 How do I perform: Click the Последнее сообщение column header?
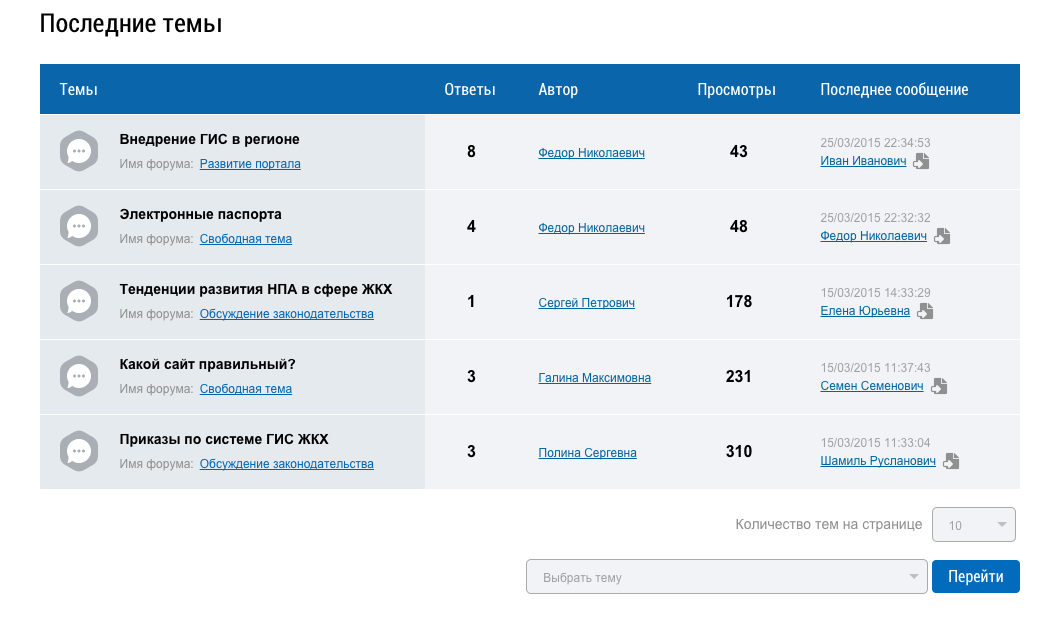[x=894, y=90]
